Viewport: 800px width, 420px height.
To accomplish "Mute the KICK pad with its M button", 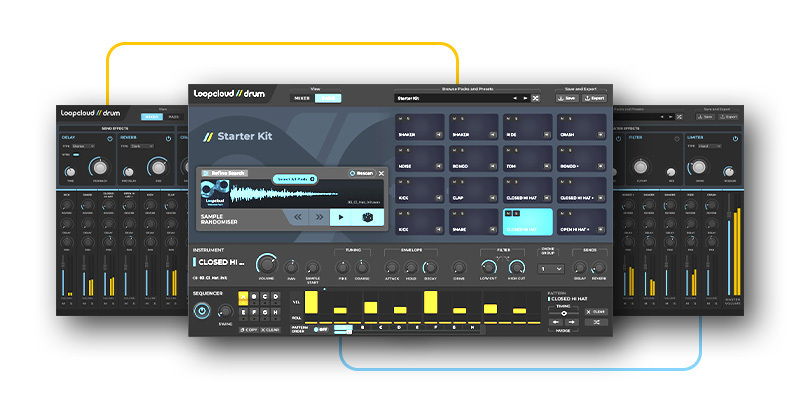I will pos(401,181).
